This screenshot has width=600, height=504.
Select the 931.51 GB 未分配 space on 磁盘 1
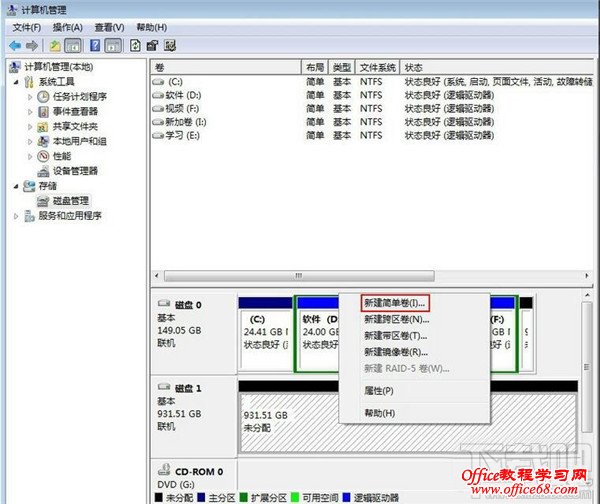tap(408, 417)
